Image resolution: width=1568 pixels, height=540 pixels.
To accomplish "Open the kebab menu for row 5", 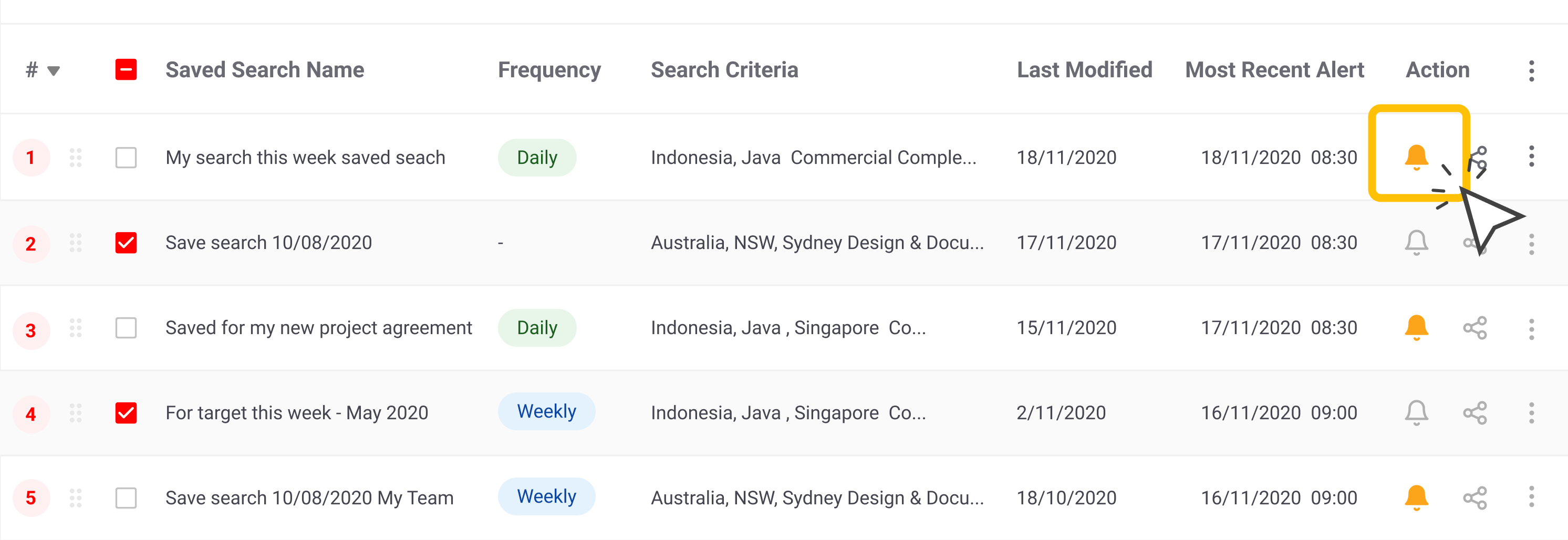I will [x=1531, y=497].
